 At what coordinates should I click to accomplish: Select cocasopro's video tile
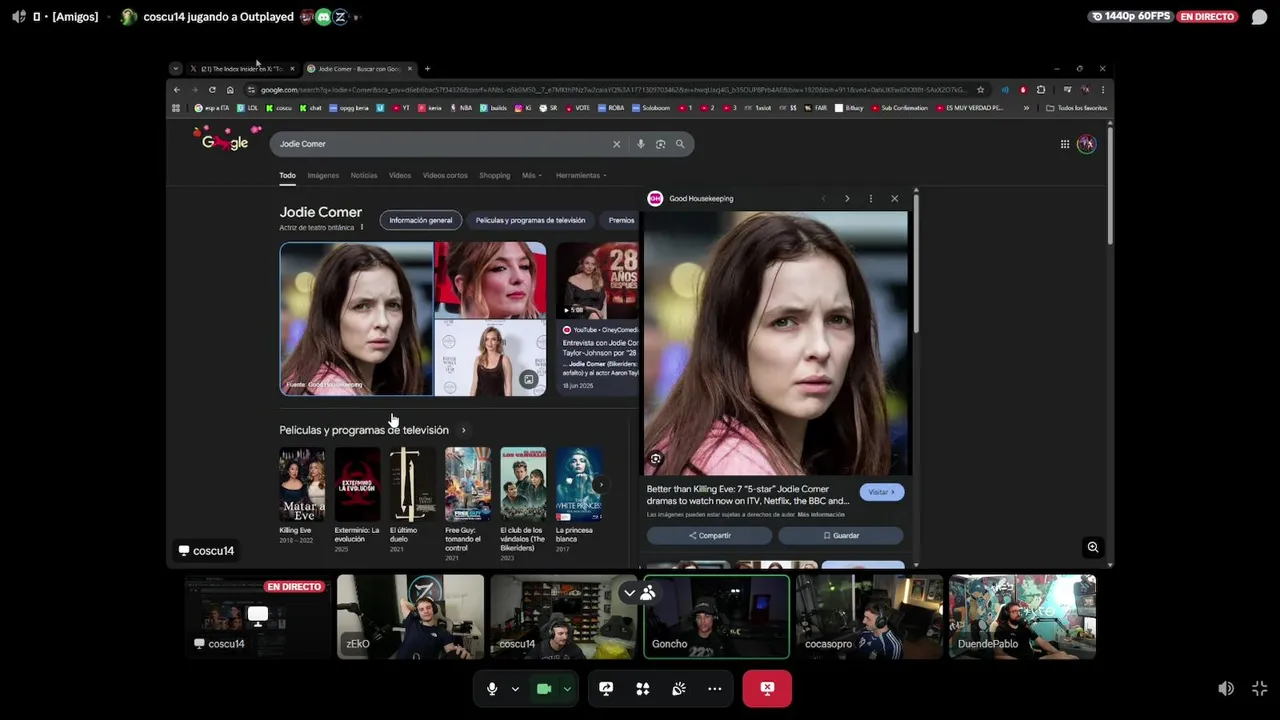[869, 617]
